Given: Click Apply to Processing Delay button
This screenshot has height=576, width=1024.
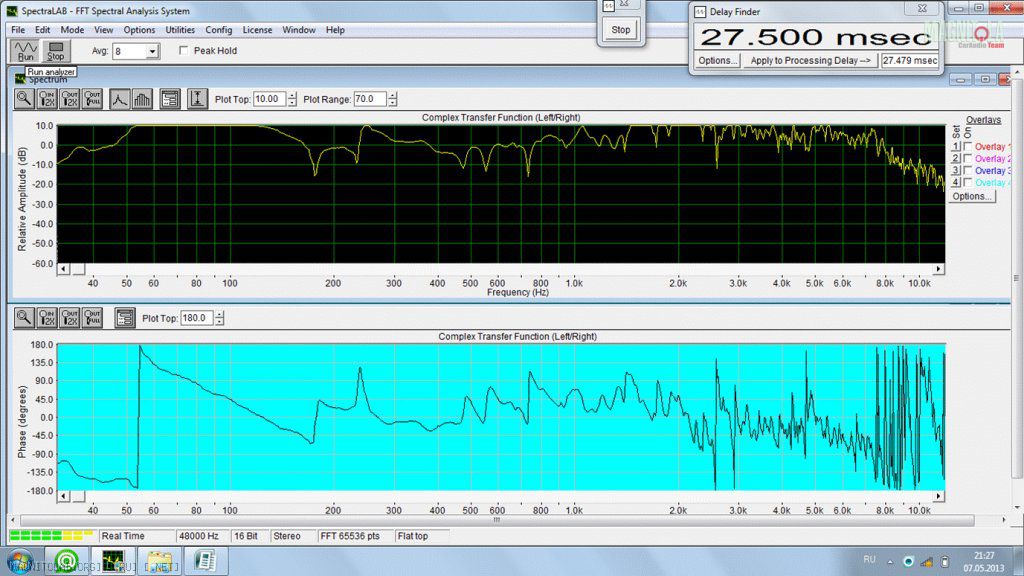Looking at the screenshot, I should click(810, 61).
